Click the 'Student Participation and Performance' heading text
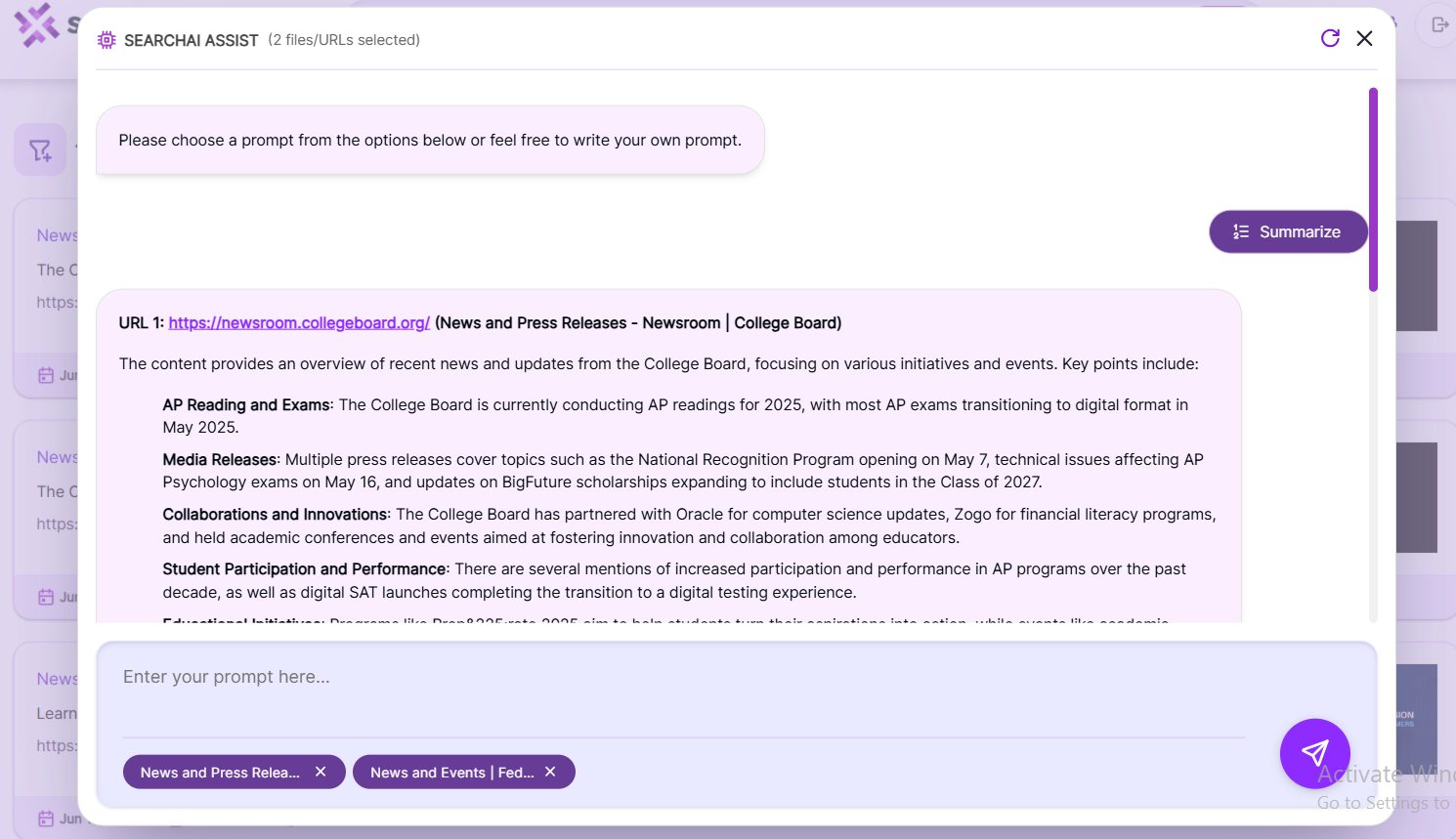The height and width of the screenshot is (839, 1456). click(304, 568)
